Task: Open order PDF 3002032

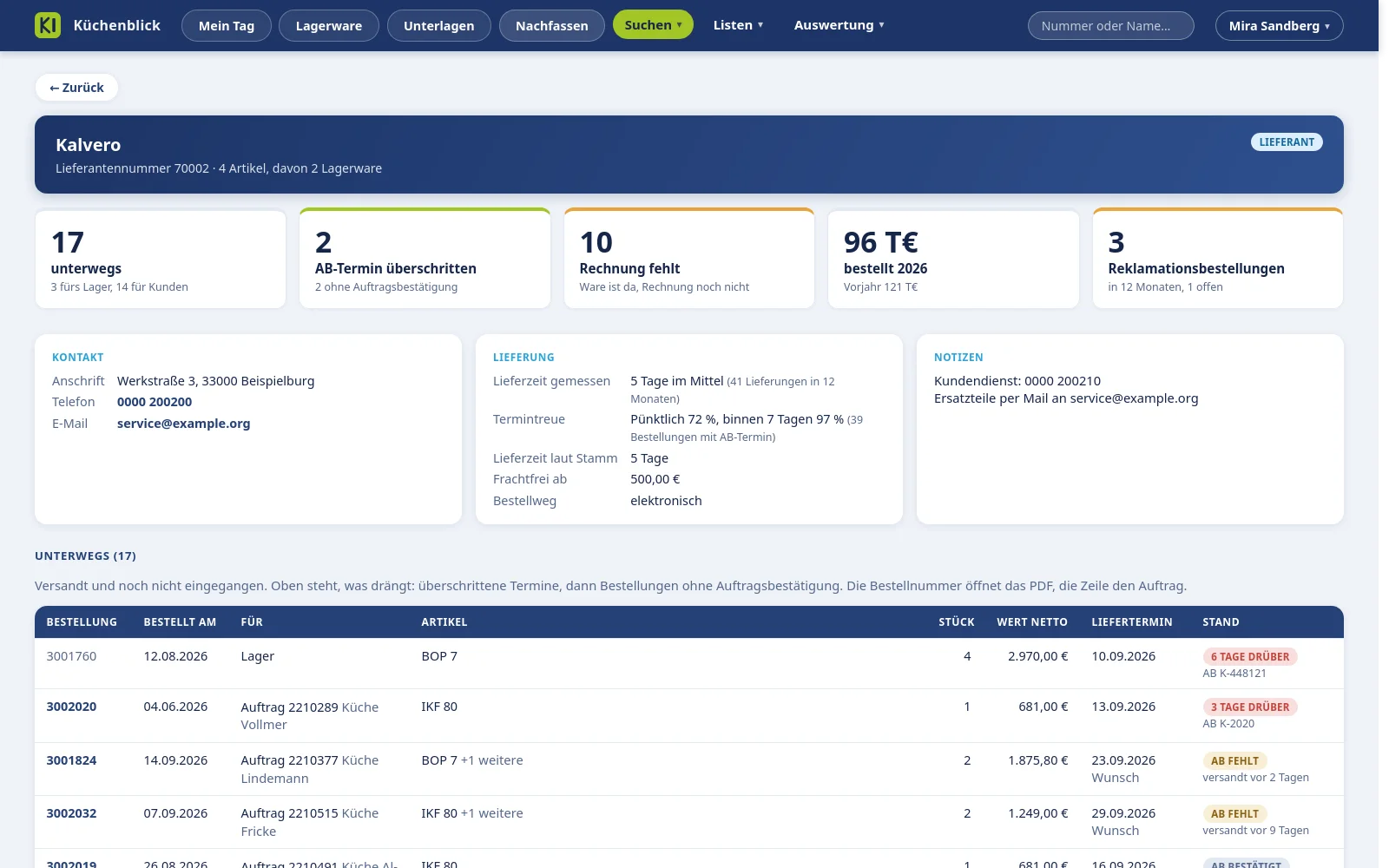Action: pyautogui.click(x=71, y=813)
